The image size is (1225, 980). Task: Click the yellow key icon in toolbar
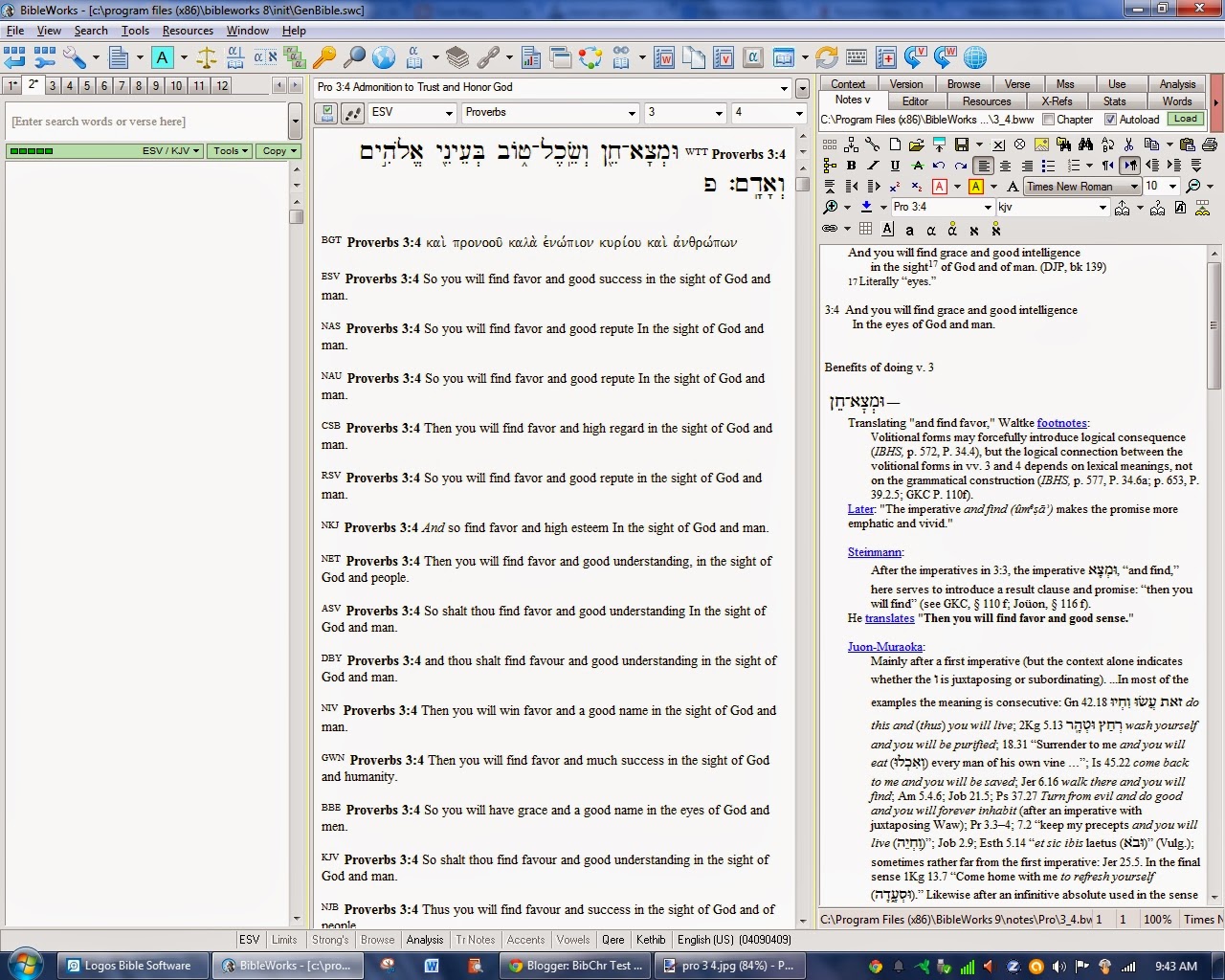point(324,57)
